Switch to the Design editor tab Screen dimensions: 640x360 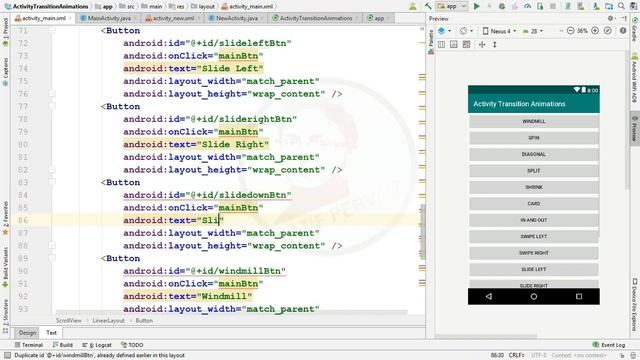27,333
